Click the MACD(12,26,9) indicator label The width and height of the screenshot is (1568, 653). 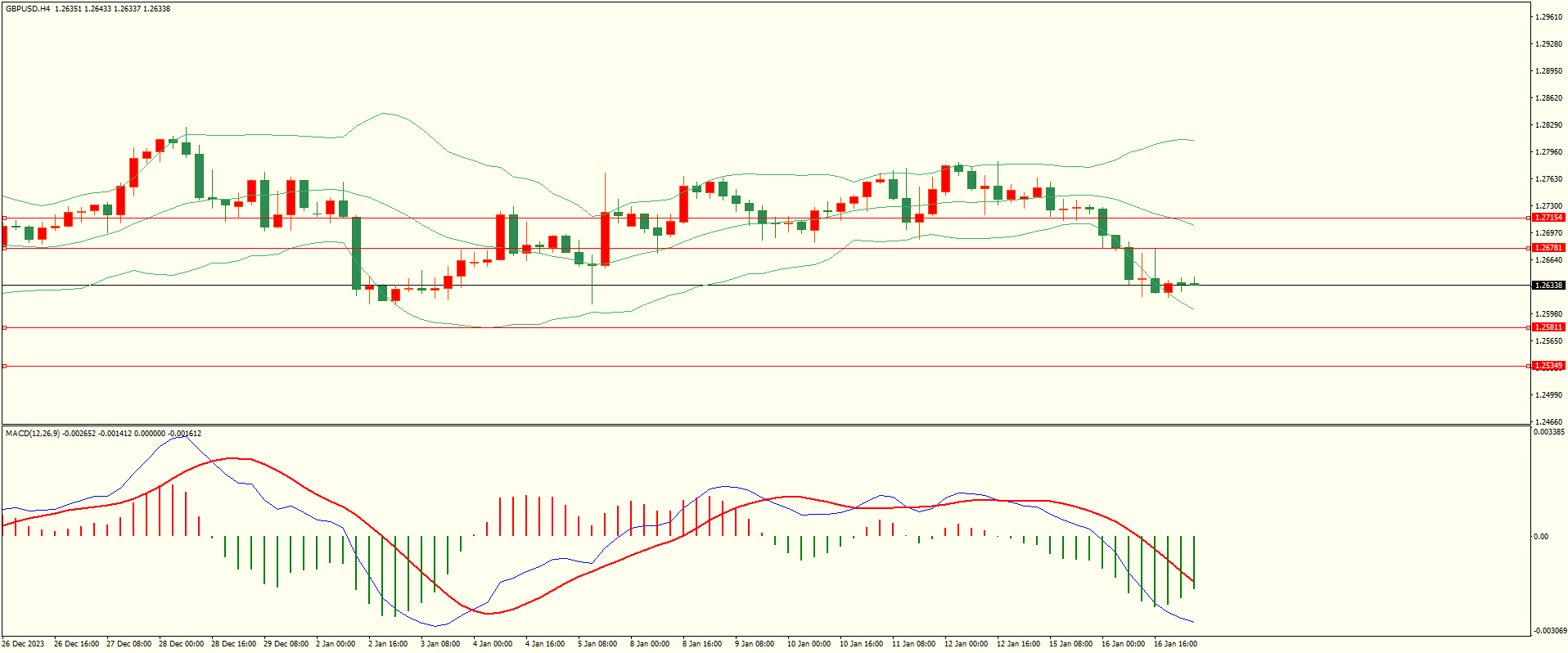(32, 433)
